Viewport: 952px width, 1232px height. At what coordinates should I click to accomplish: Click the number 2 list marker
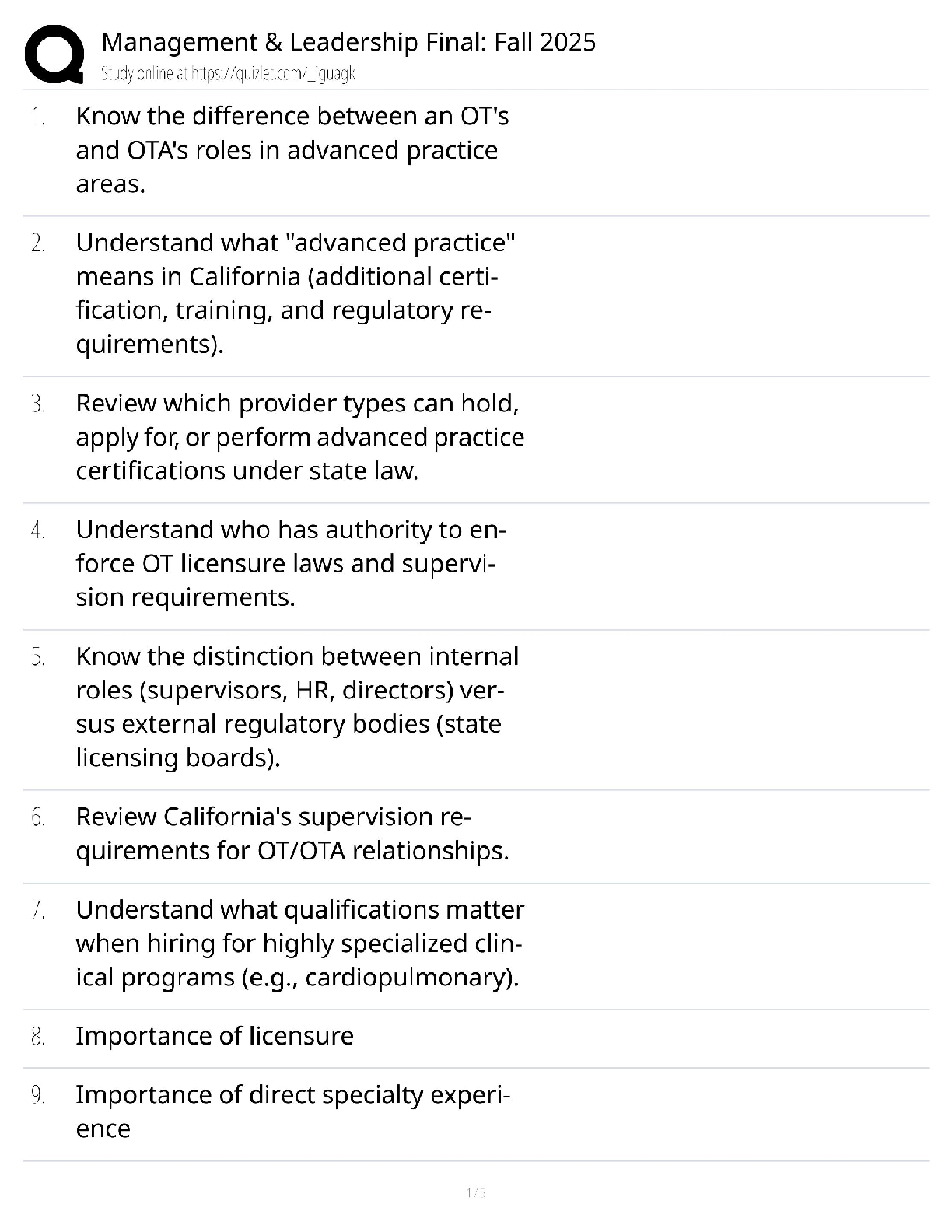[x=38, y=243]
